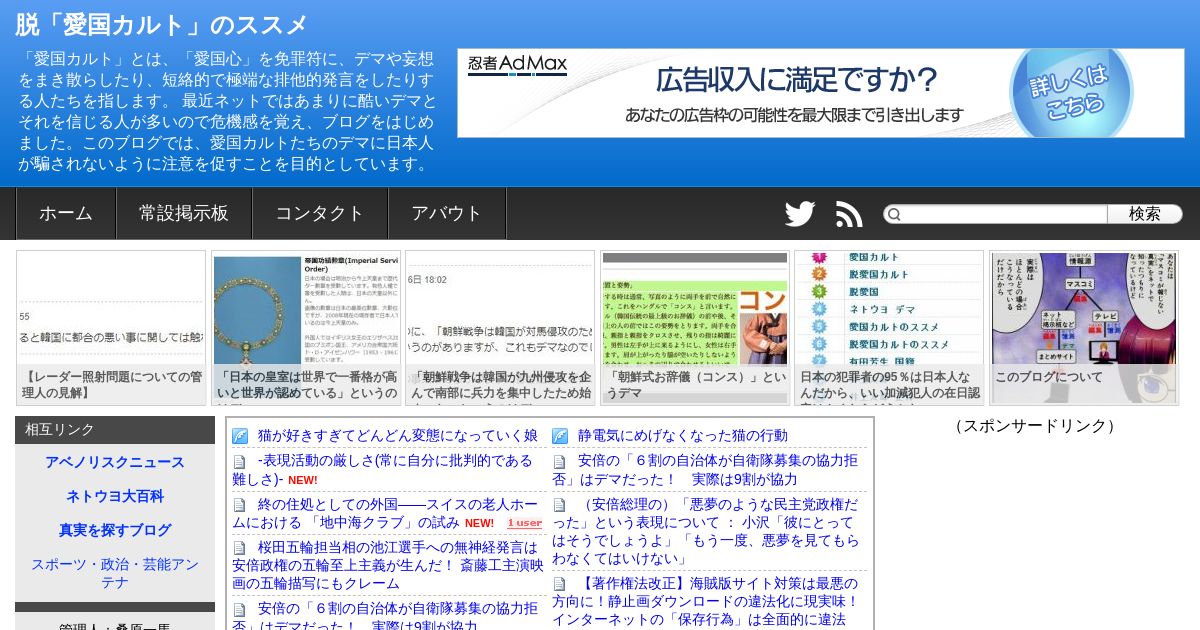Screen dimensions: 1200x630
Task: Open the RSS feed icon
Action: click(x=849, y=214)
